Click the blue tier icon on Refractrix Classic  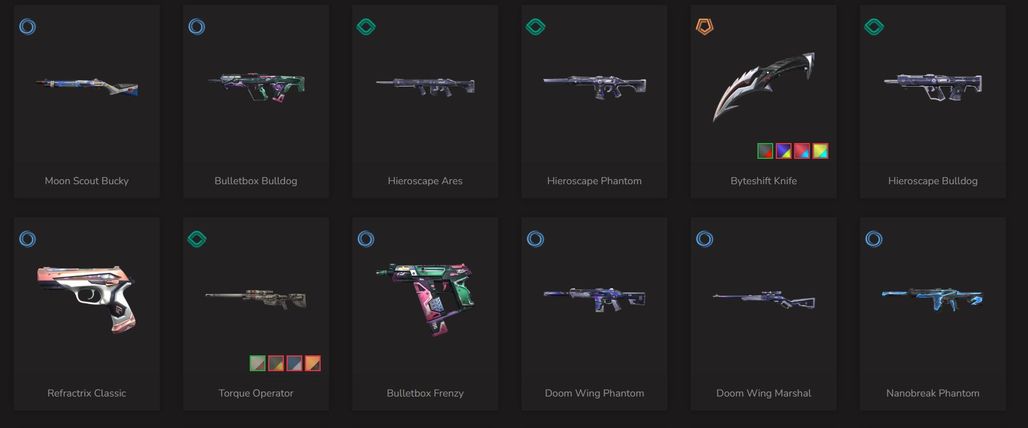28,239
